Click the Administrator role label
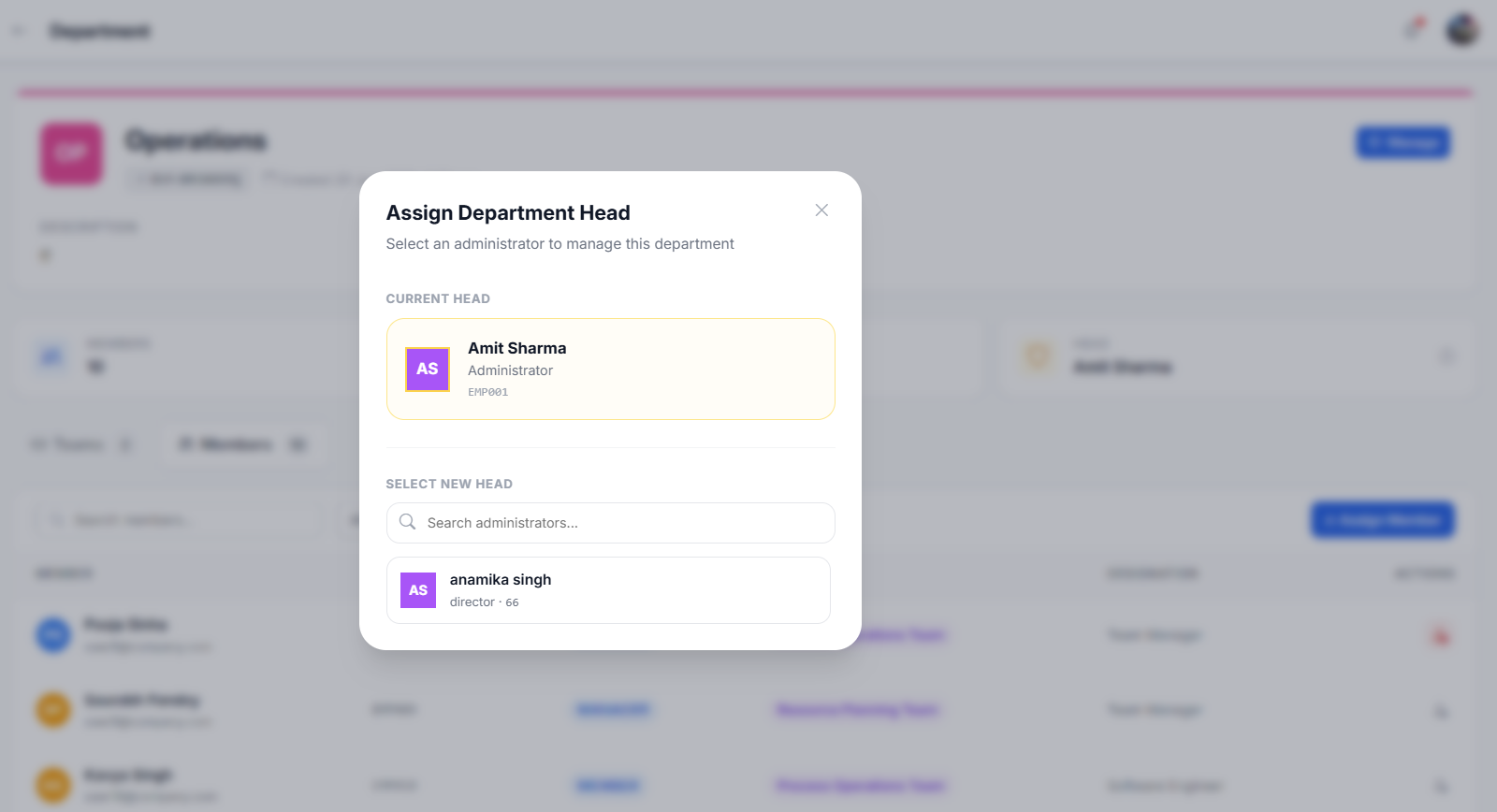The height and width of the screenshot is (812, 1497). click(x=511, y=370)
